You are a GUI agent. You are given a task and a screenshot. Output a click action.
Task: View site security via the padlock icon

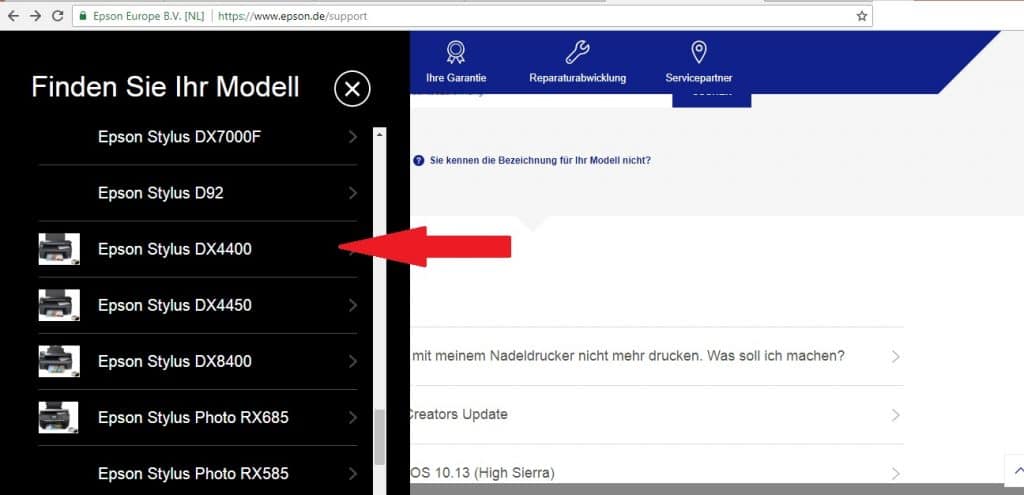83,16
